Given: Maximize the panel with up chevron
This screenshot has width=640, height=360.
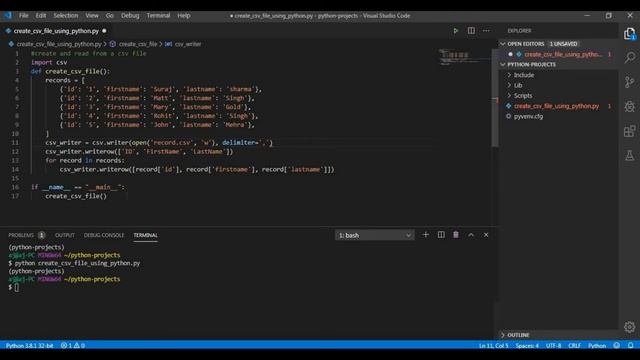Looking at the screenshot, I should [x=471, y=235].
